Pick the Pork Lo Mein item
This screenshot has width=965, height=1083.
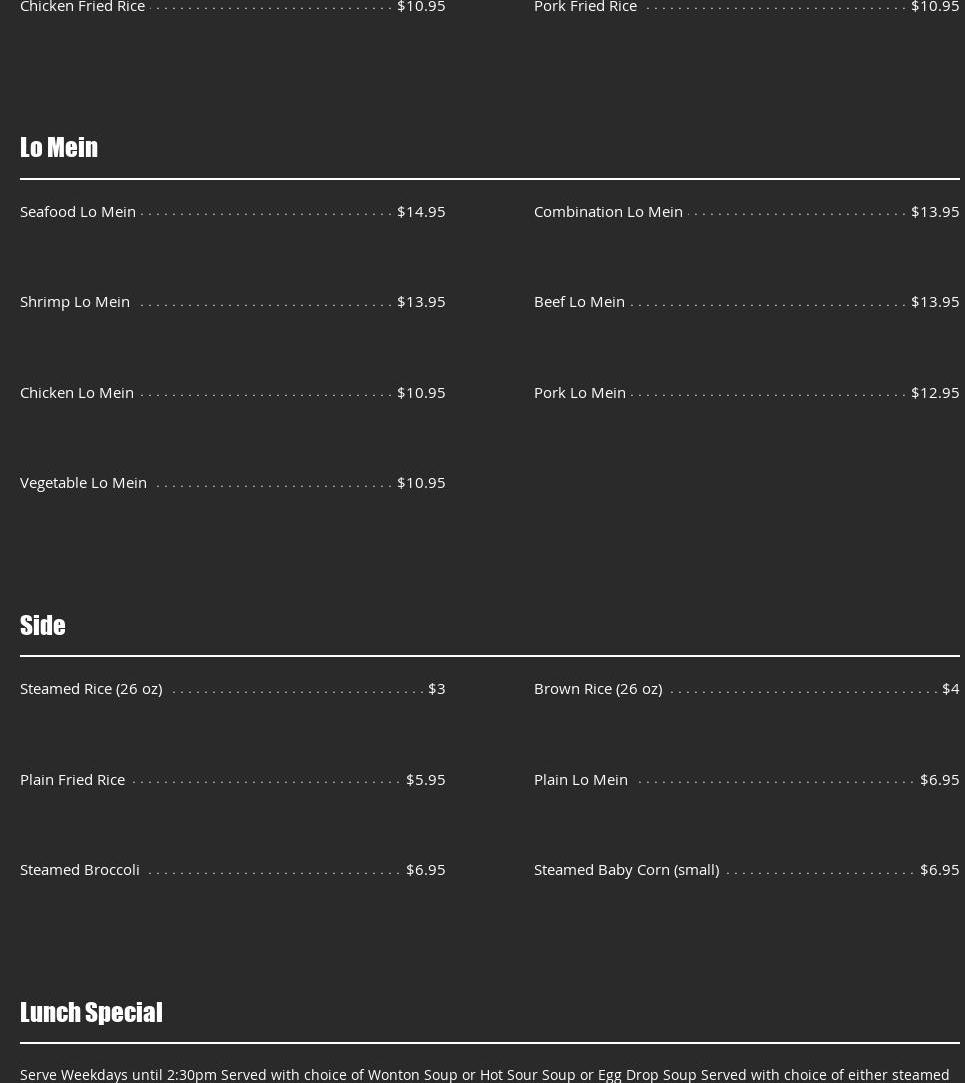(580, 392)
